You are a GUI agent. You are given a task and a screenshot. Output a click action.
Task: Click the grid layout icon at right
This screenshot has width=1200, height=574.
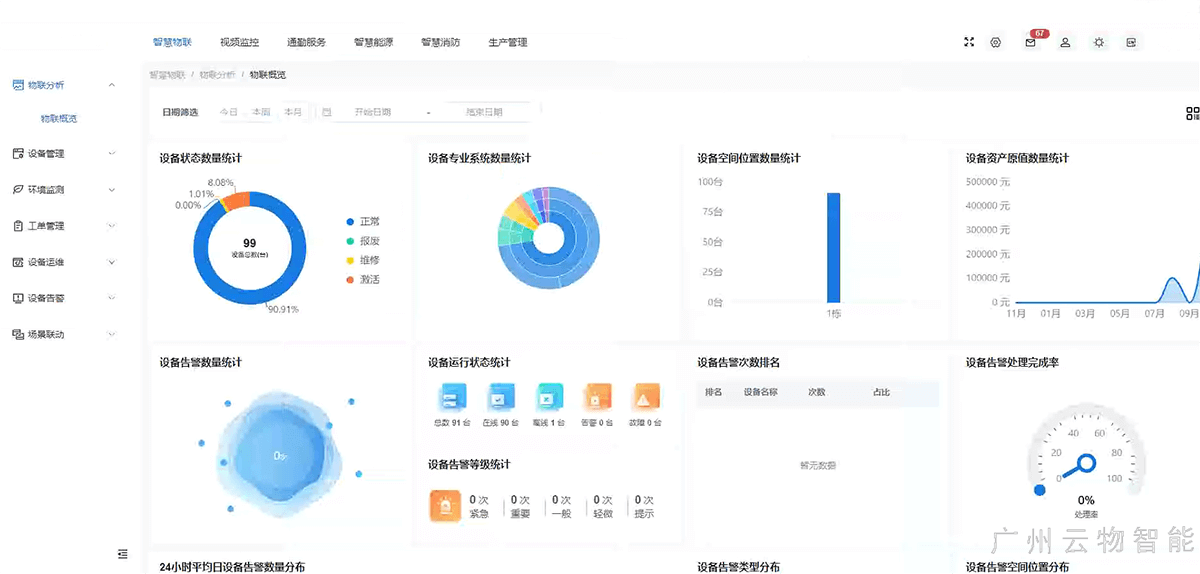(x=1192, y=114)
